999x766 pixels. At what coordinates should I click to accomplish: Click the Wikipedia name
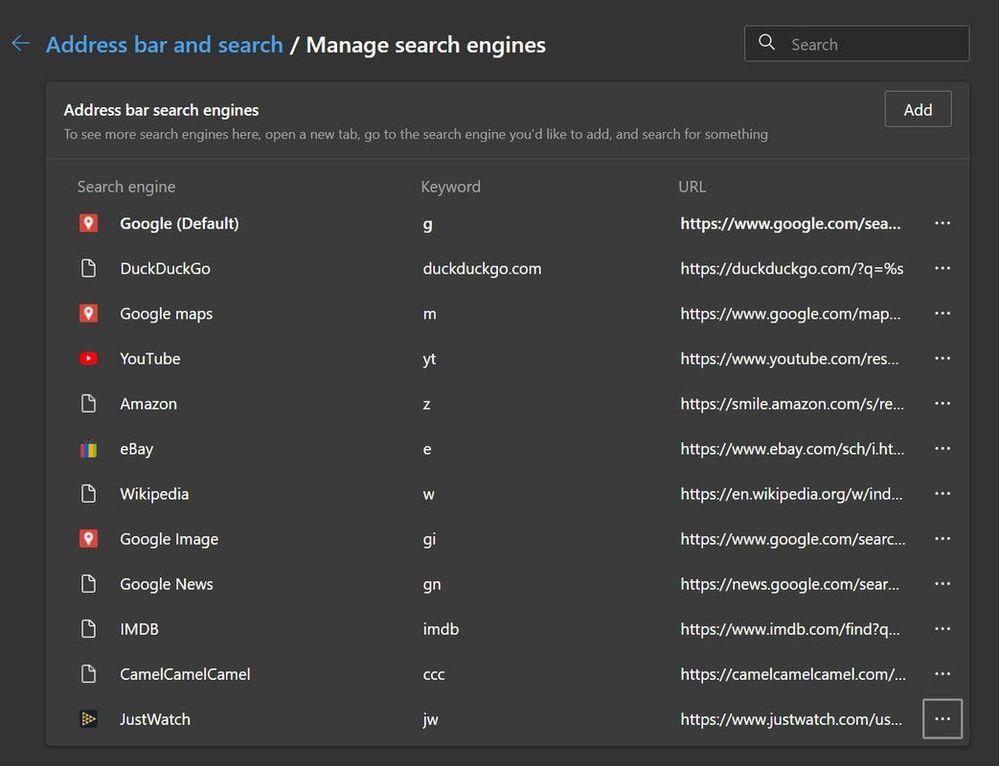click(154, 495)
